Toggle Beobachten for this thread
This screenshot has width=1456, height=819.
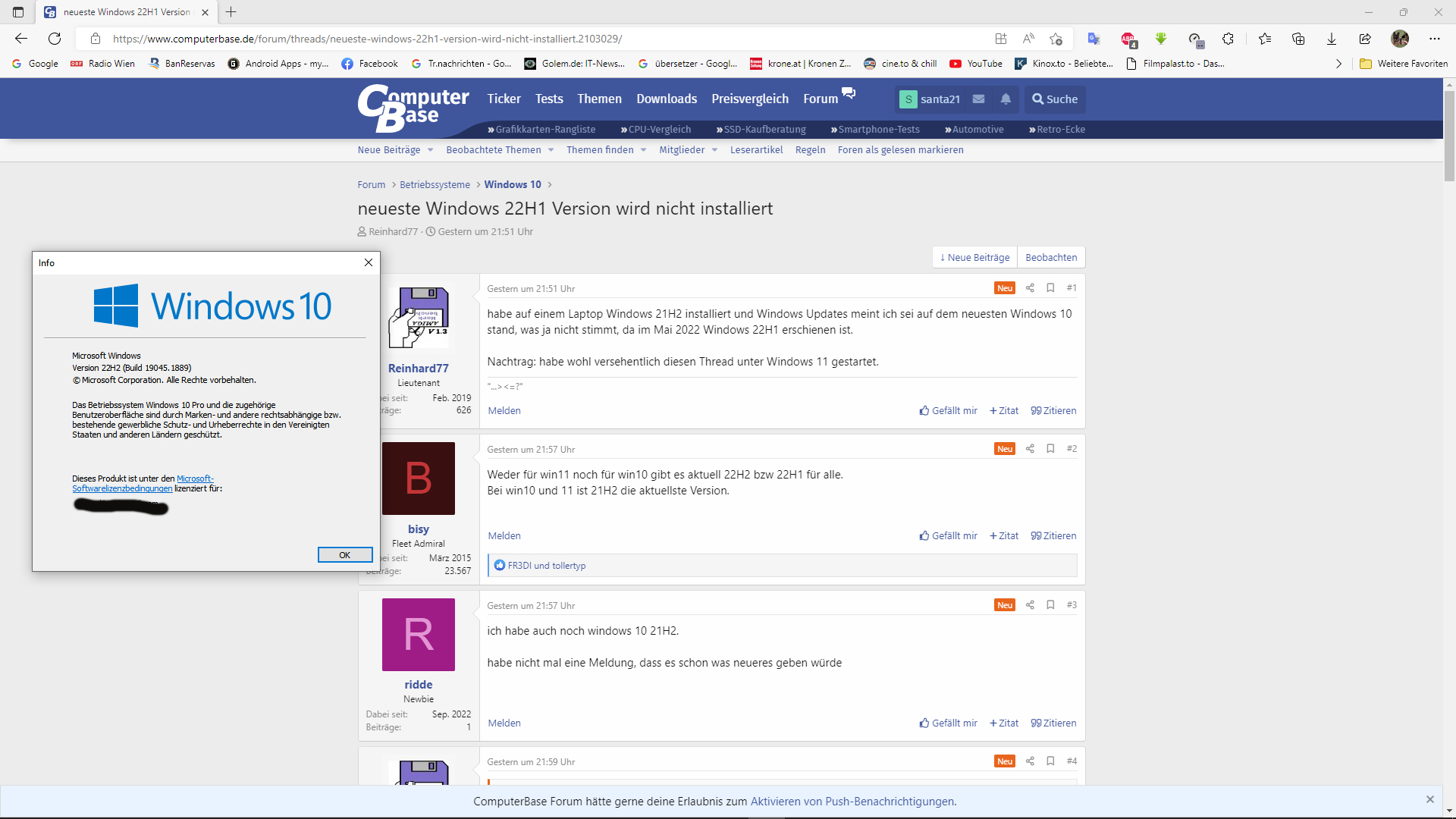[1050, 258]
